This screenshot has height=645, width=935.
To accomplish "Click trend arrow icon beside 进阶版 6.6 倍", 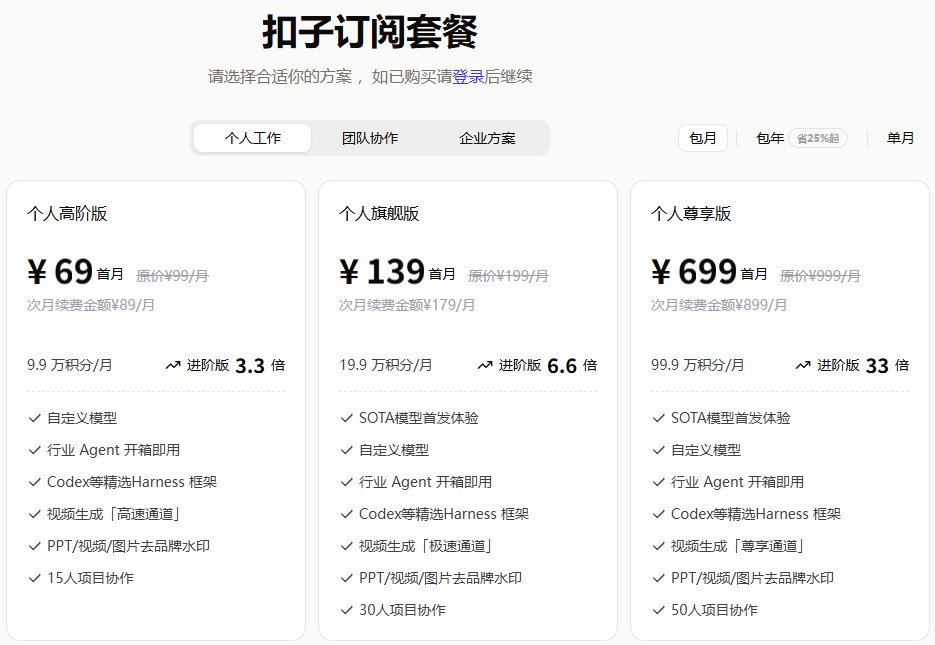I will [x=485, y=365].
